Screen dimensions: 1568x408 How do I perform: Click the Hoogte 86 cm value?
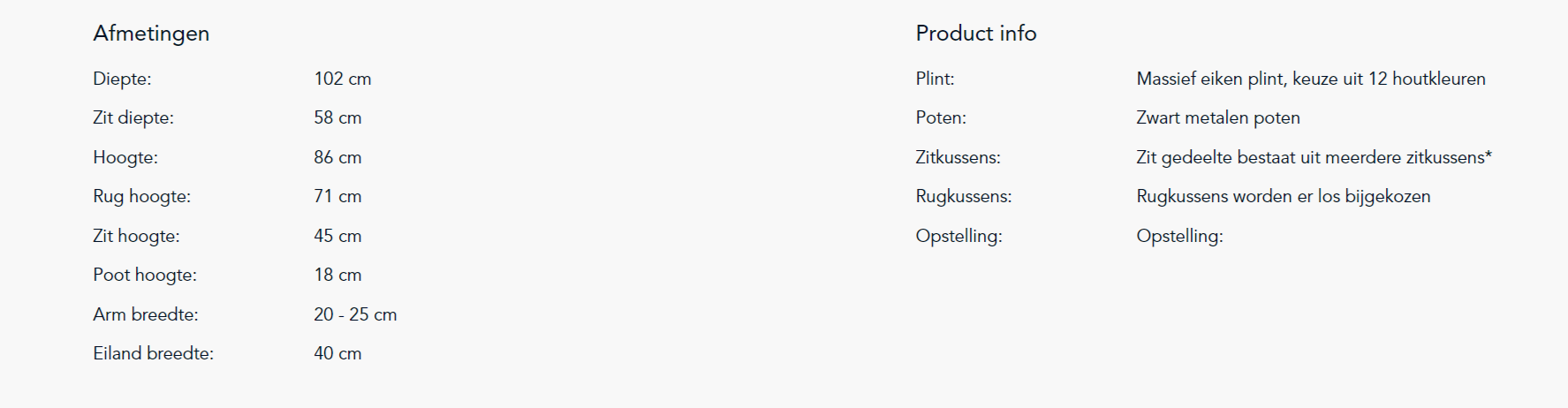click(x=337, y=157)
